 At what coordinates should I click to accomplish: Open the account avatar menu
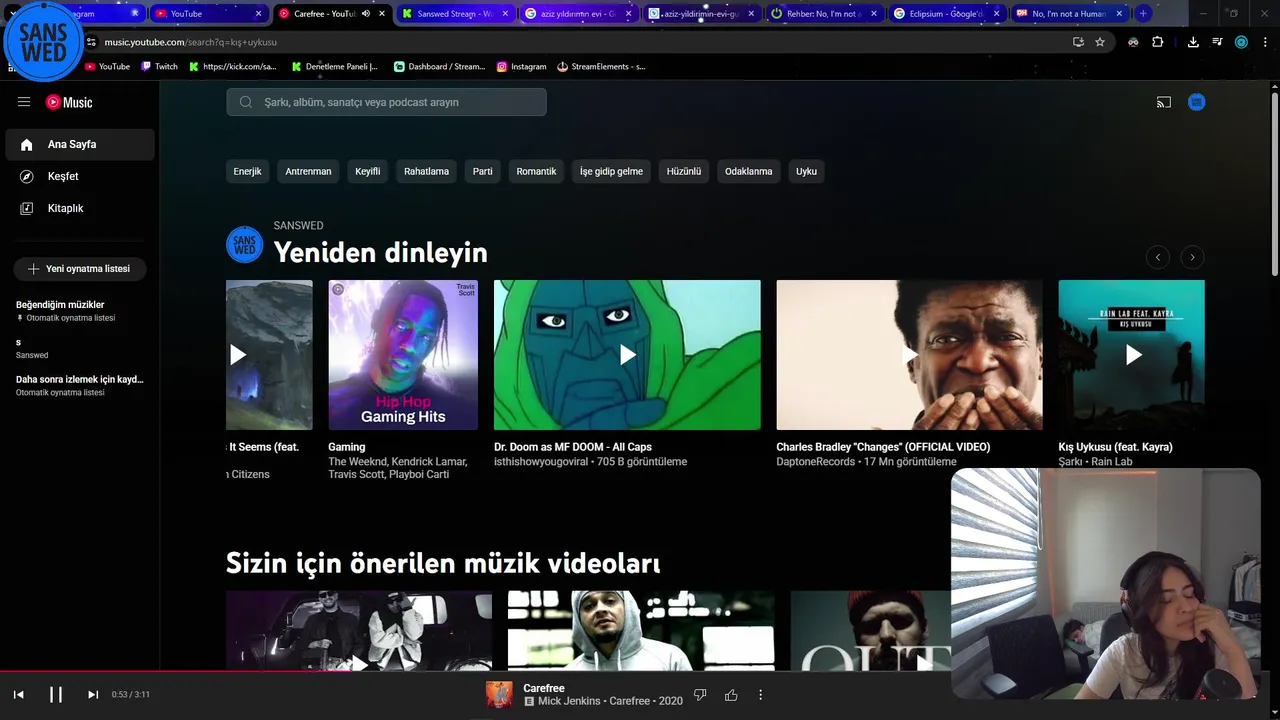pyautogui.click(x=1196, y=102)
